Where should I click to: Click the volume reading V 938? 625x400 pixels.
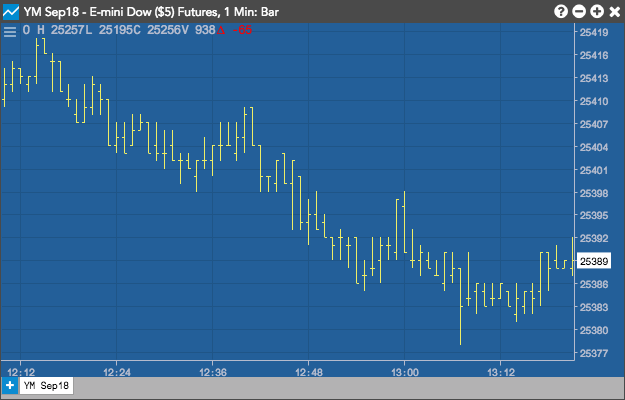201,30
